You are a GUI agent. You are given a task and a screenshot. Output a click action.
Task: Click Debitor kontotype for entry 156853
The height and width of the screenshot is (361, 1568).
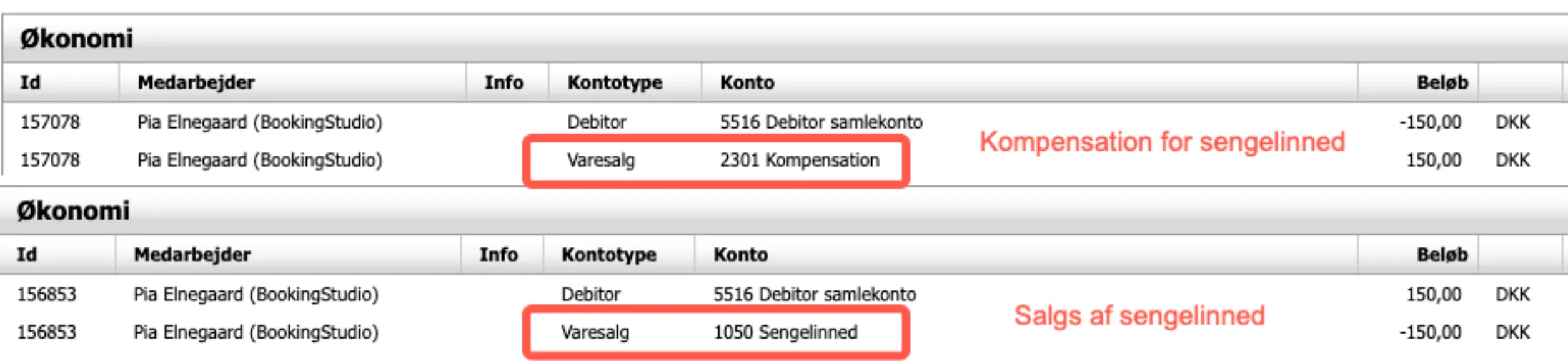click(x=590, y=294)
